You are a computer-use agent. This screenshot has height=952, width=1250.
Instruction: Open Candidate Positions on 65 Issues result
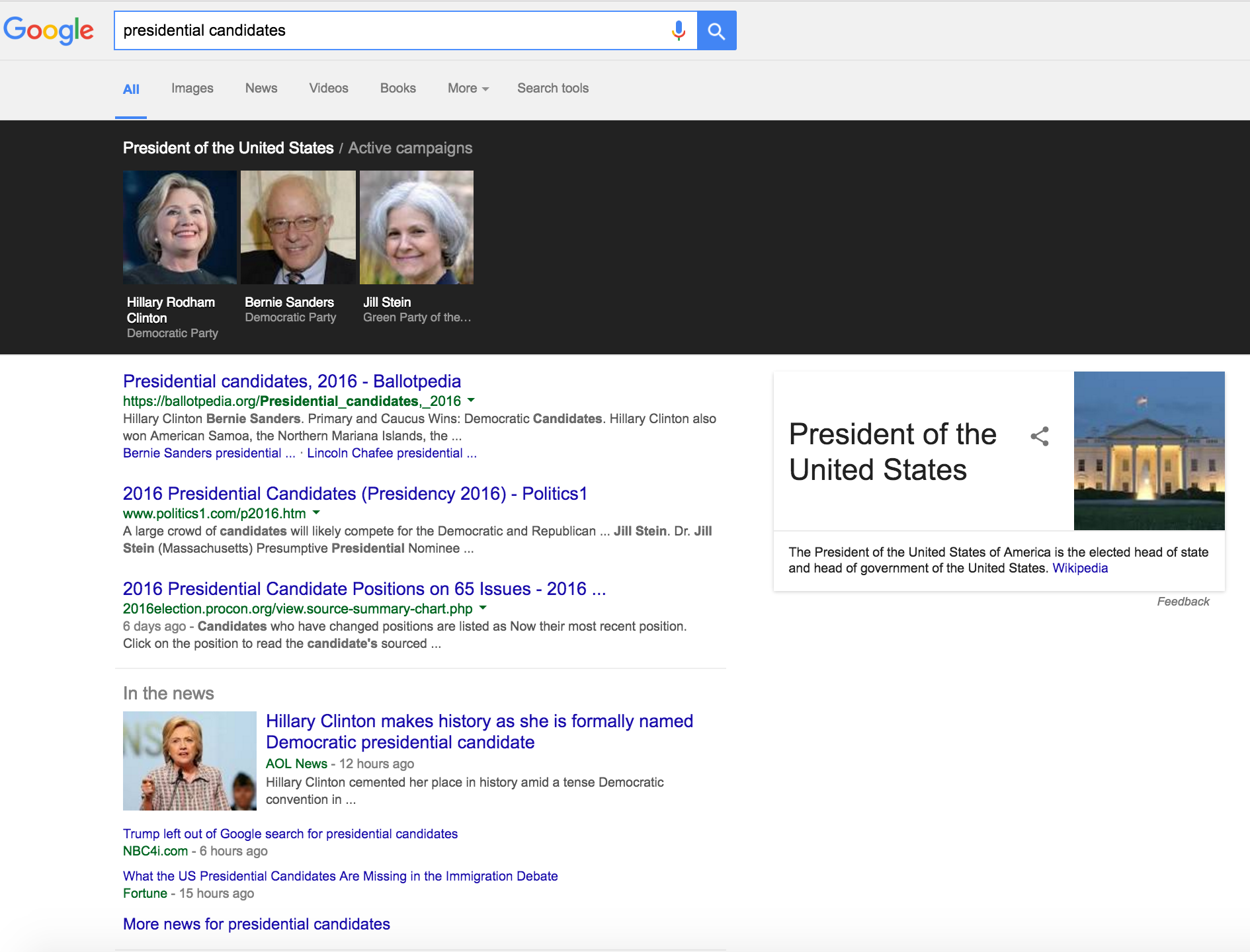364,589
